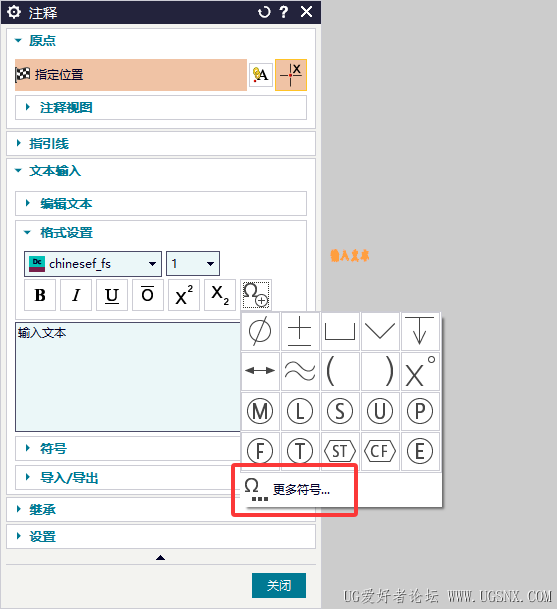Insert the plus-minus tolerance symbol
The height and width of the screenshot is (609, 557).
click(300, 331)
